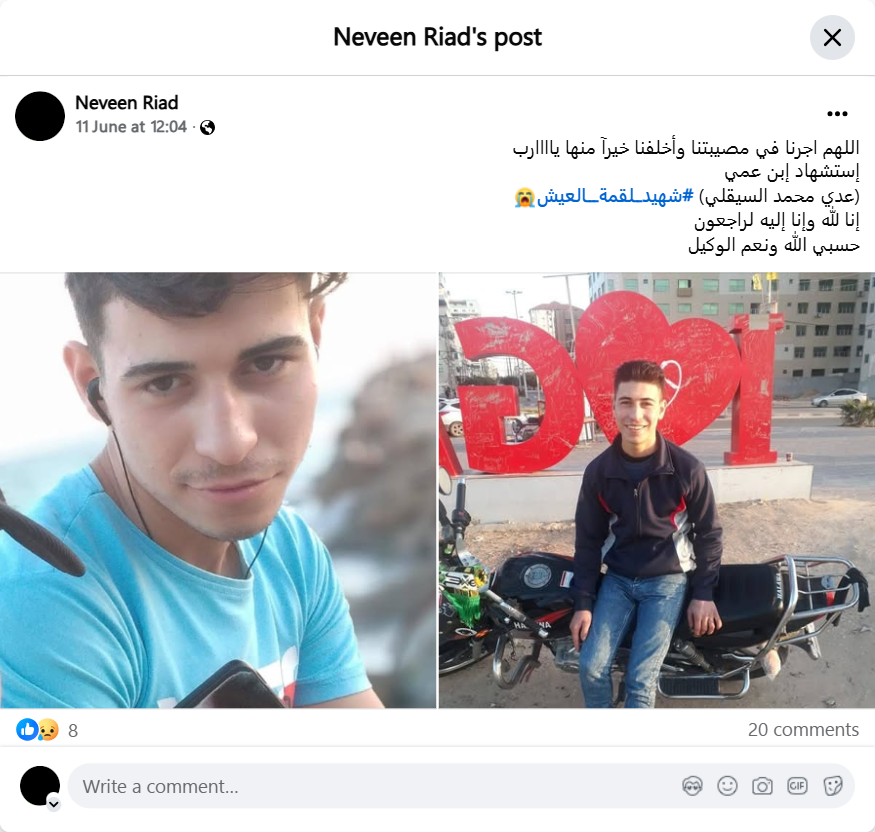View the 20 comments link

[803, 729]
